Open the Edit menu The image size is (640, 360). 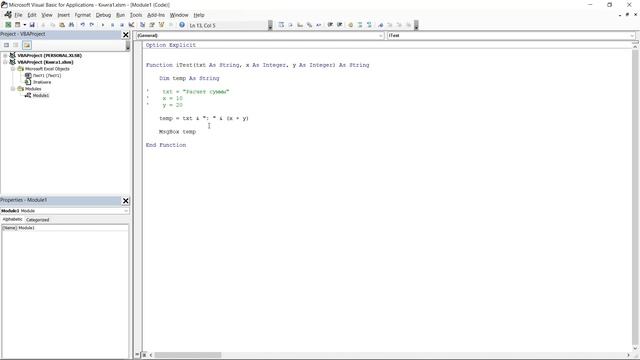[x=32, y=15]
